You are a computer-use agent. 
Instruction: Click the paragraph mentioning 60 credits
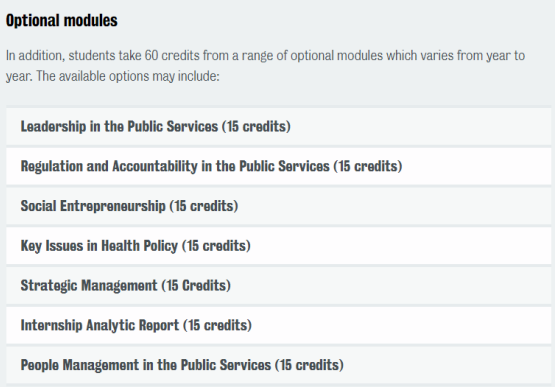point(265,66)
